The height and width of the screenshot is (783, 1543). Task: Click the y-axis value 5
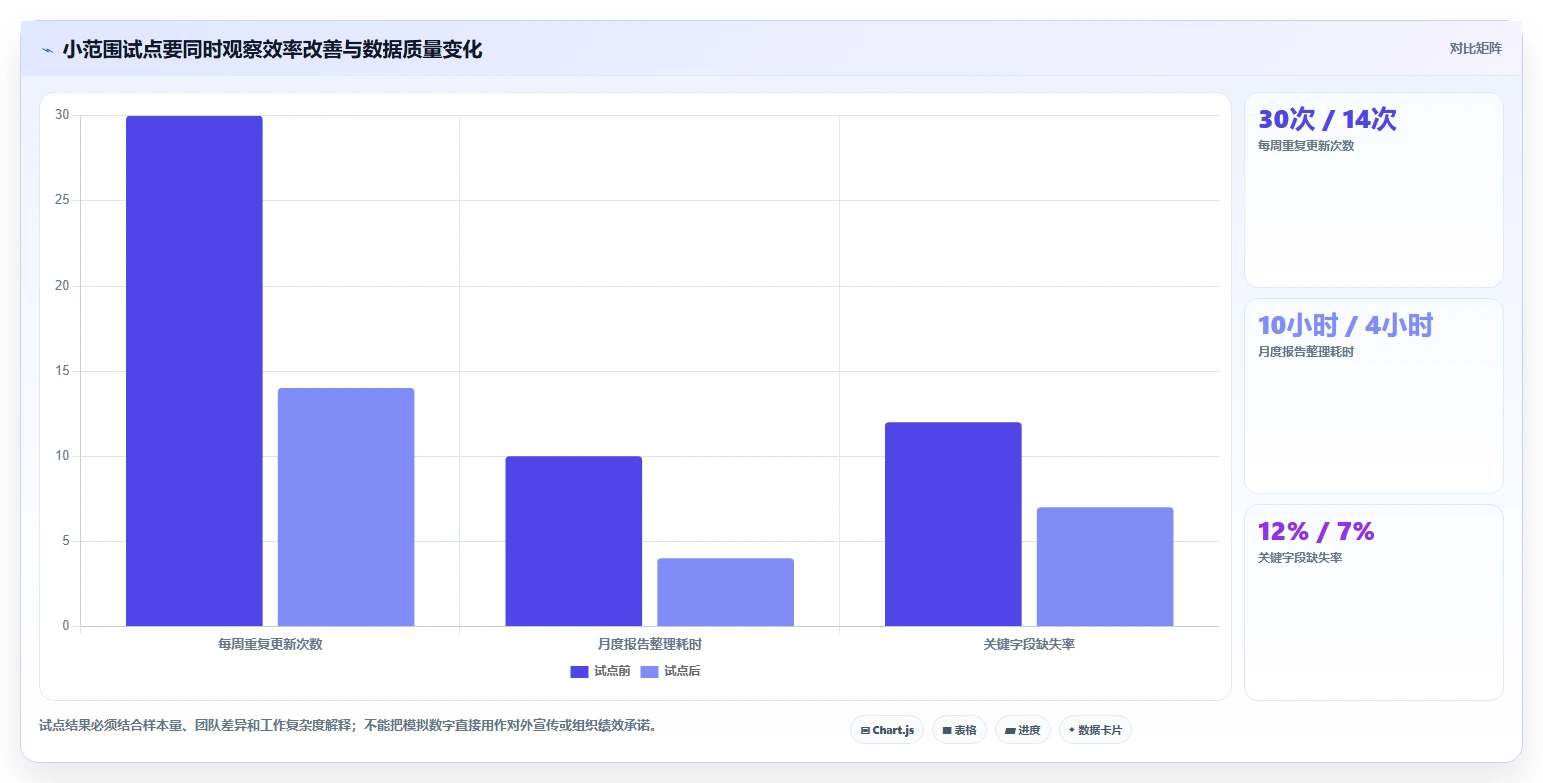(x=66, y=541)
